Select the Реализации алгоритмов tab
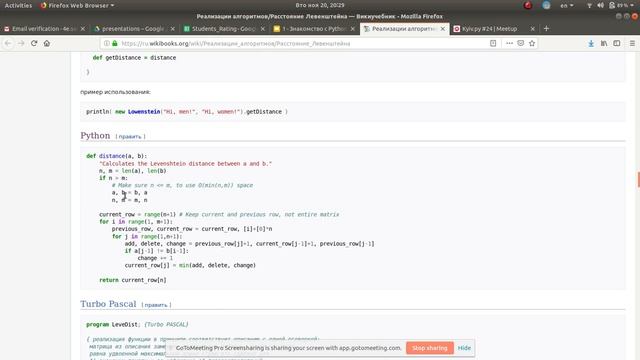640x360 pixels. [x=404, y=29]
